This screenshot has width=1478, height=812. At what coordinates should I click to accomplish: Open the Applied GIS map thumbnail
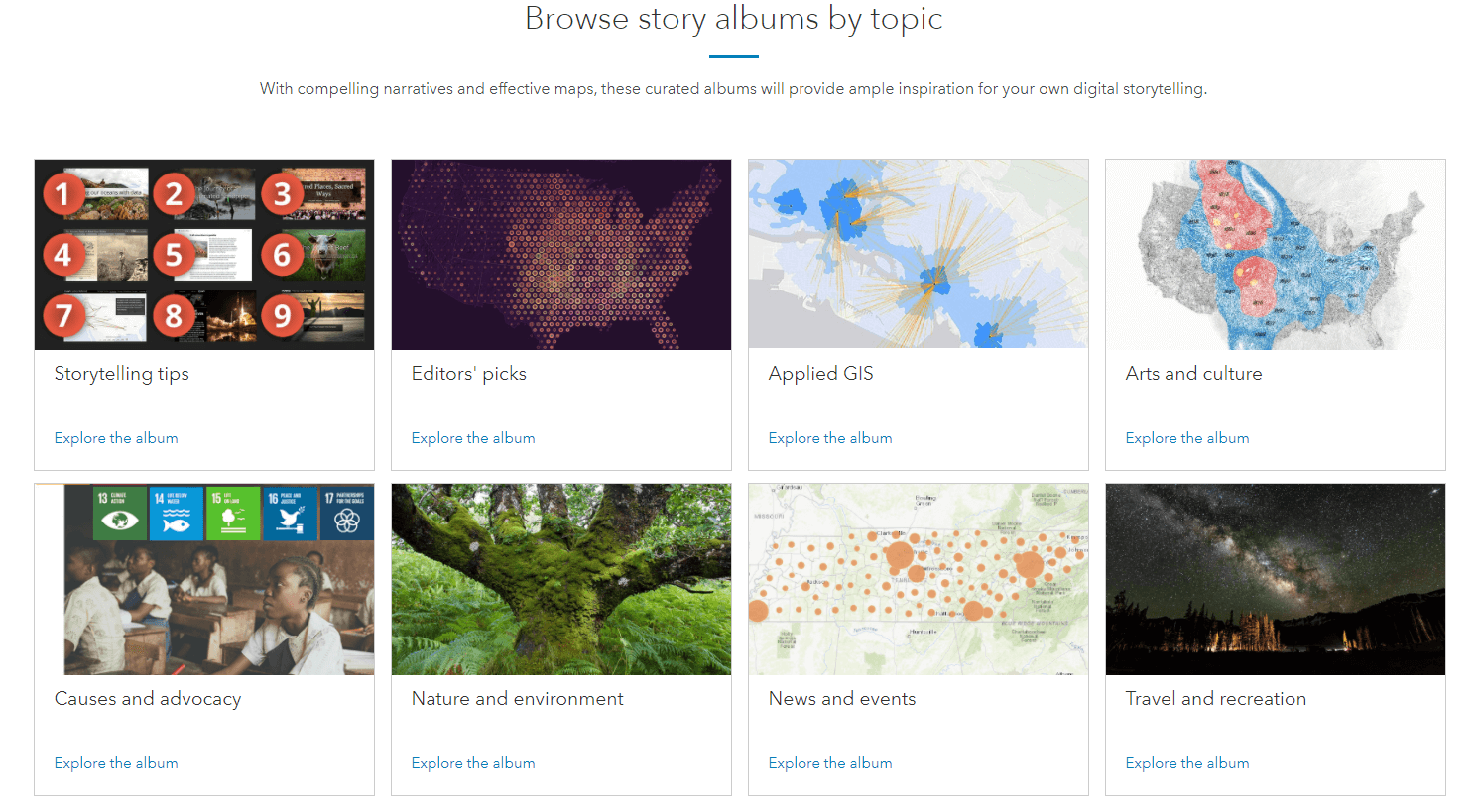(919, 255)
